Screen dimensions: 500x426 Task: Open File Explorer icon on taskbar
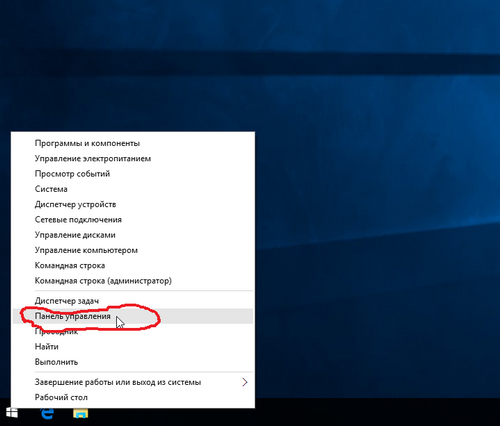(x=81, y=414)
